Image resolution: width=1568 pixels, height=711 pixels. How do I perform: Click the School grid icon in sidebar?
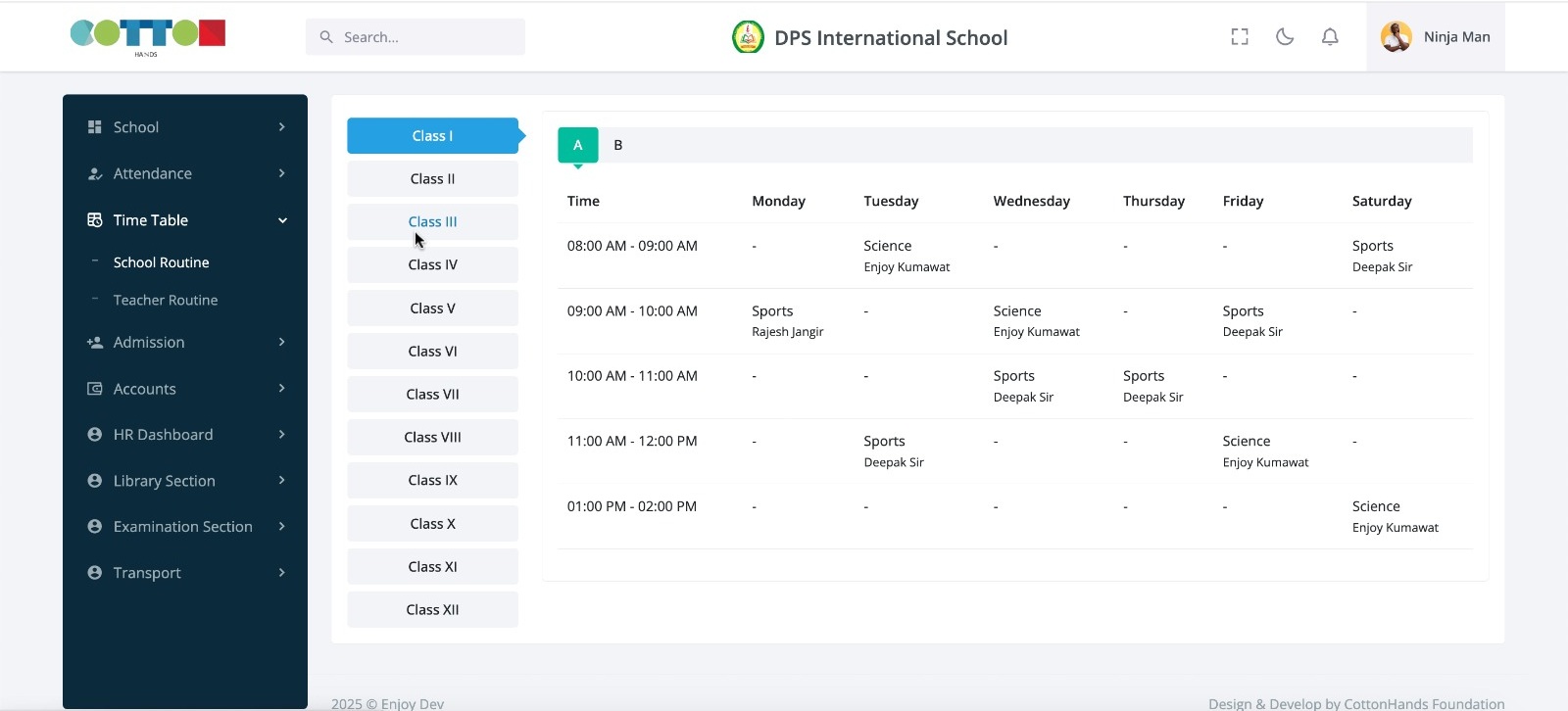pyautogui.click(x=95, y=127)
